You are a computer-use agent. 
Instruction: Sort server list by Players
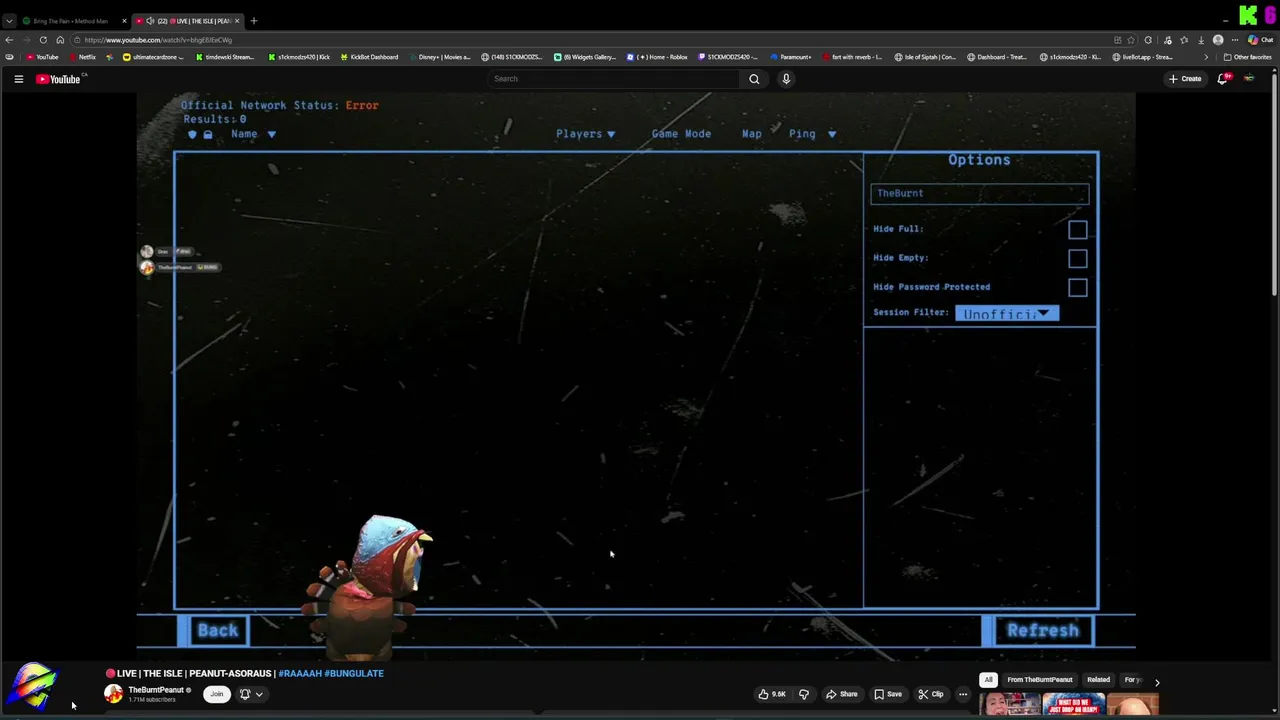pos(586,134)
